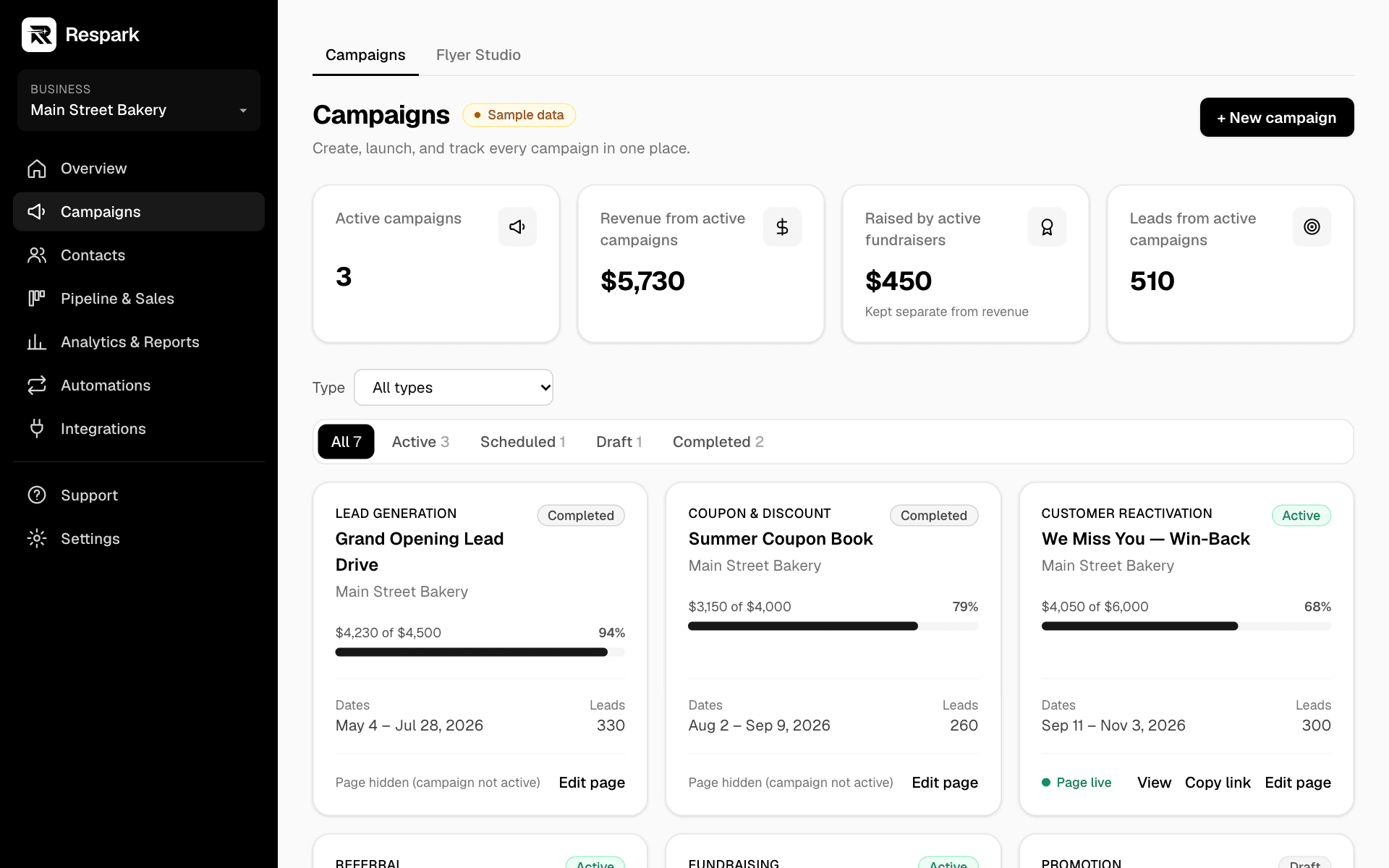
Task: Click Completed badge on Grand Opening Lead Drive
Action: click(x=581, y=516)
